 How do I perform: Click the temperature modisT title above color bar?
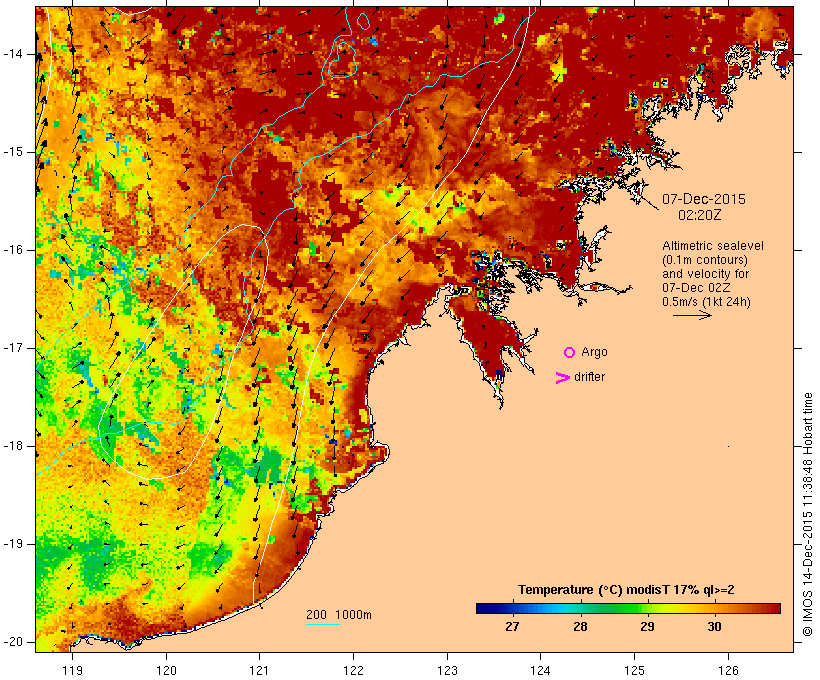[x=626, y=590]
